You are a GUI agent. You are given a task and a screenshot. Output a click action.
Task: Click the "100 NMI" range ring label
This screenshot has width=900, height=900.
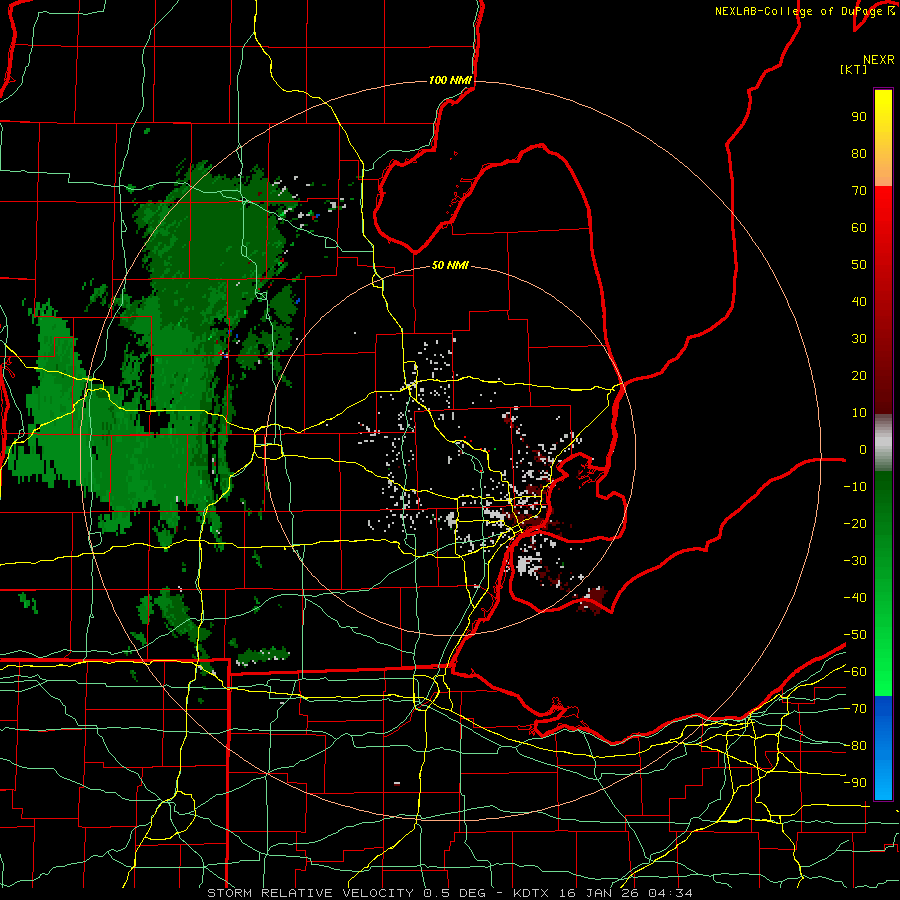450,80
